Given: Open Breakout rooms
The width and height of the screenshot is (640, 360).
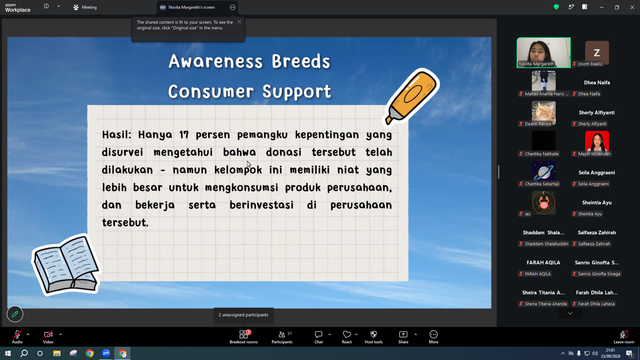Looking at the screenshot, I should (244, 337).
